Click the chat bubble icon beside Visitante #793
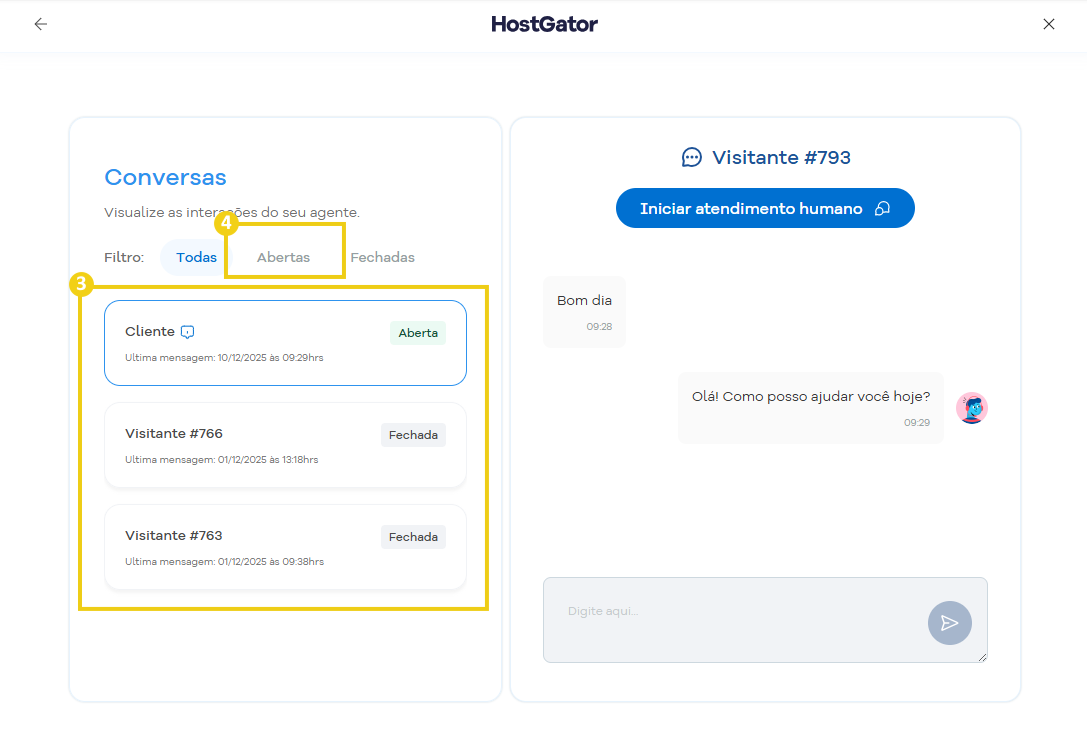Screen dimensions: 1087x741 pyautogui.click(x=692, y=157)
